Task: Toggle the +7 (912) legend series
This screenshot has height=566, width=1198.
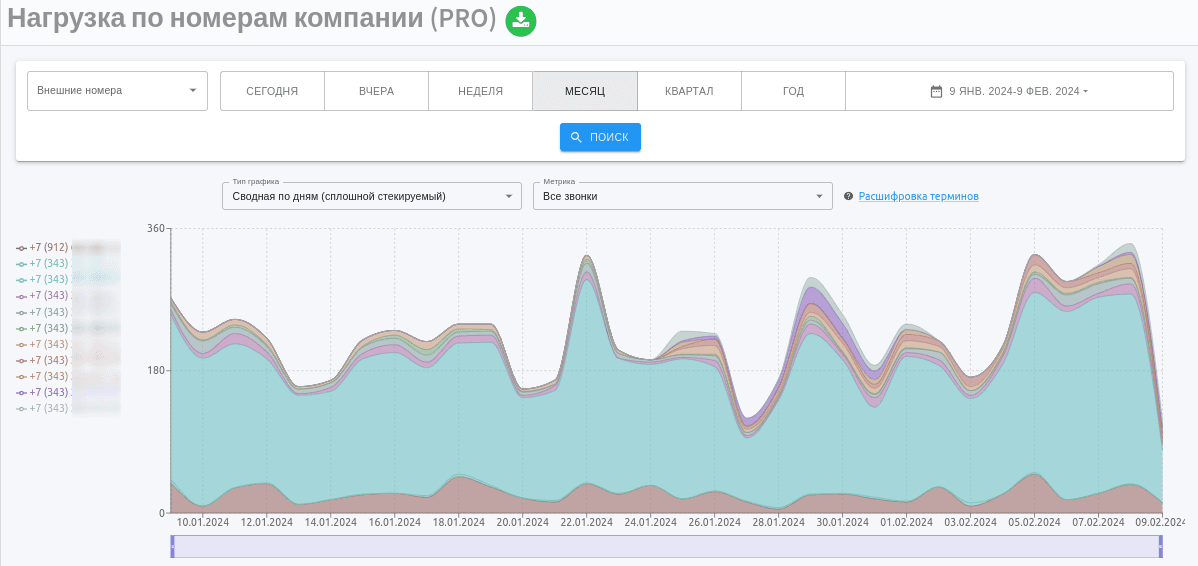Action: [x=43, y=247]
